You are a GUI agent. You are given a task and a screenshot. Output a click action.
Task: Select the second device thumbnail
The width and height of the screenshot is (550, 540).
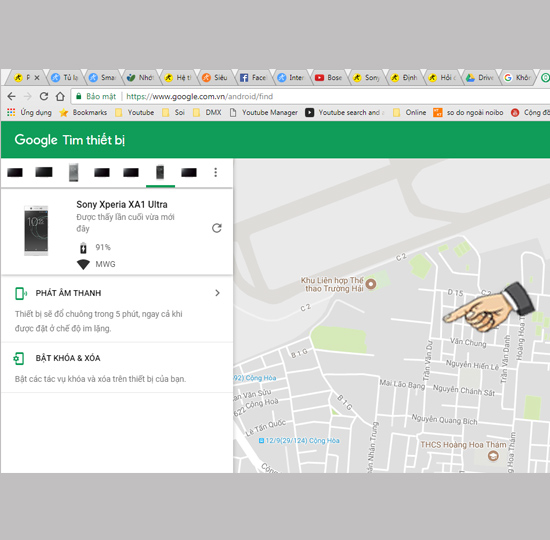[x=44, y=172]
